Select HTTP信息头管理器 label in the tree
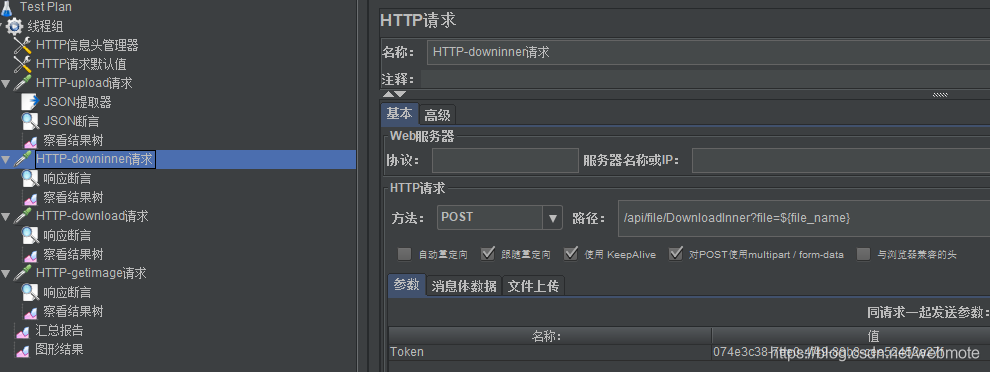 click(x=87, y=45)
